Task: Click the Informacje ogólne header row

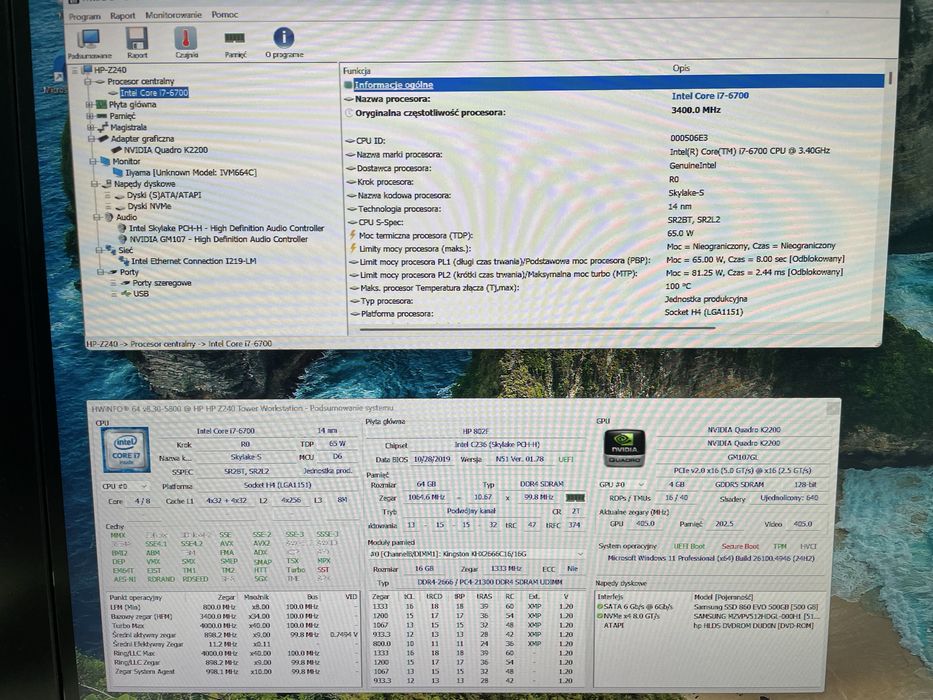Action: point(613,83)
